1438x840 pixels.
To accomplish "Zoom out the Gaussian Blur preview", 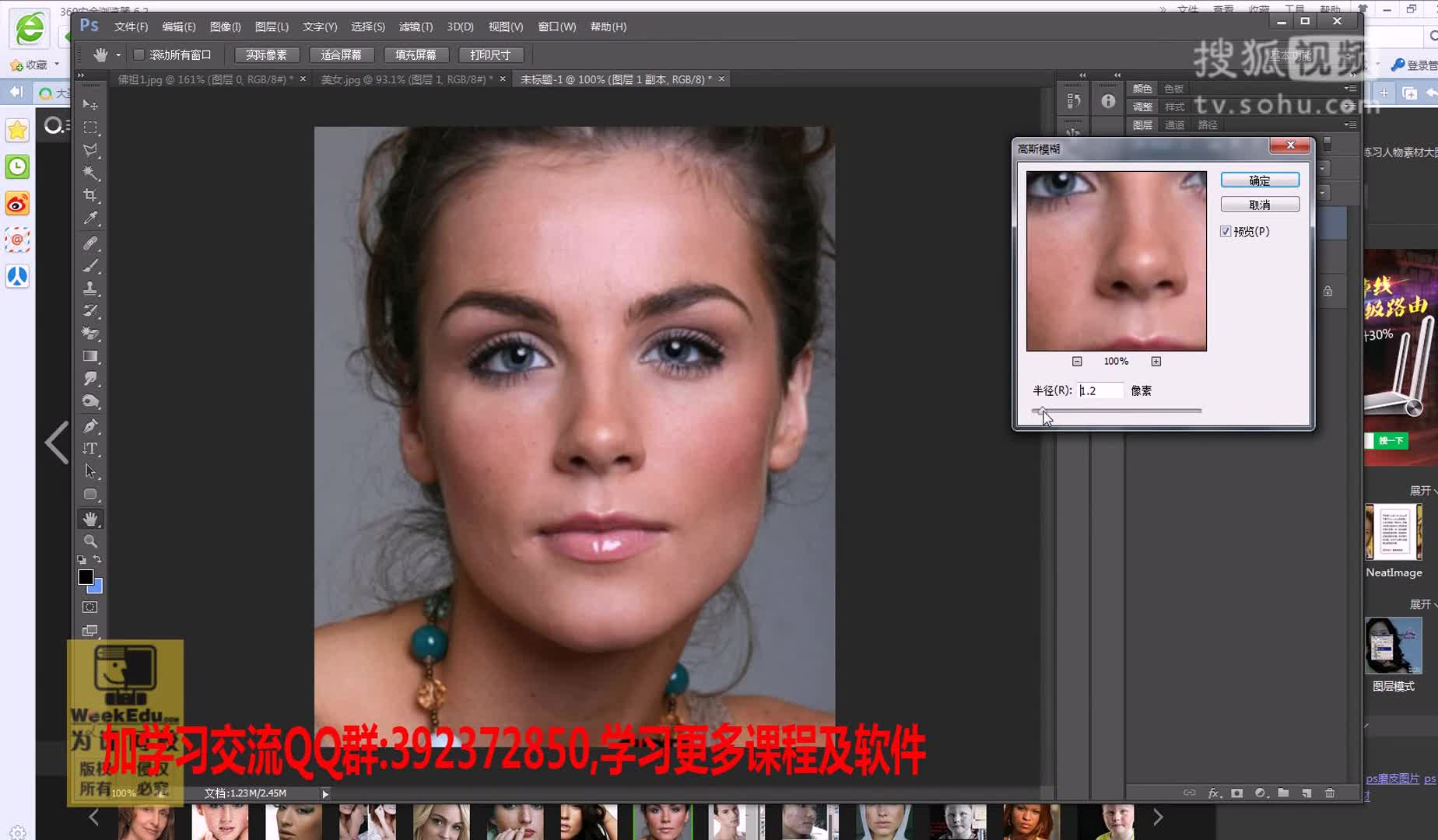I will pos(1077,362).
